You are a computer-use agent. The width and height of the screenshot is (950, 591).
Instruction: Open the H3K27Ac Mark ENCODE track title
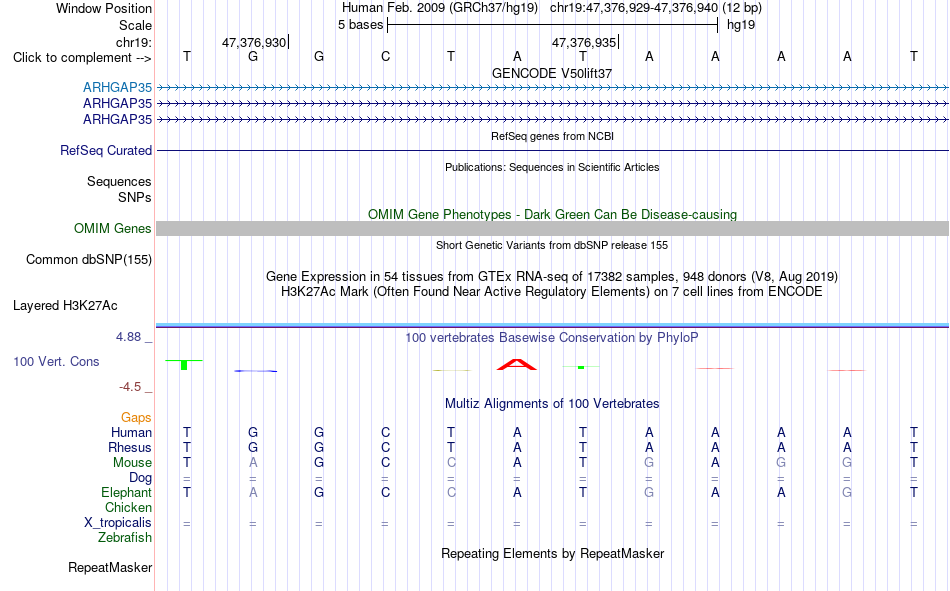coord(552,292)
